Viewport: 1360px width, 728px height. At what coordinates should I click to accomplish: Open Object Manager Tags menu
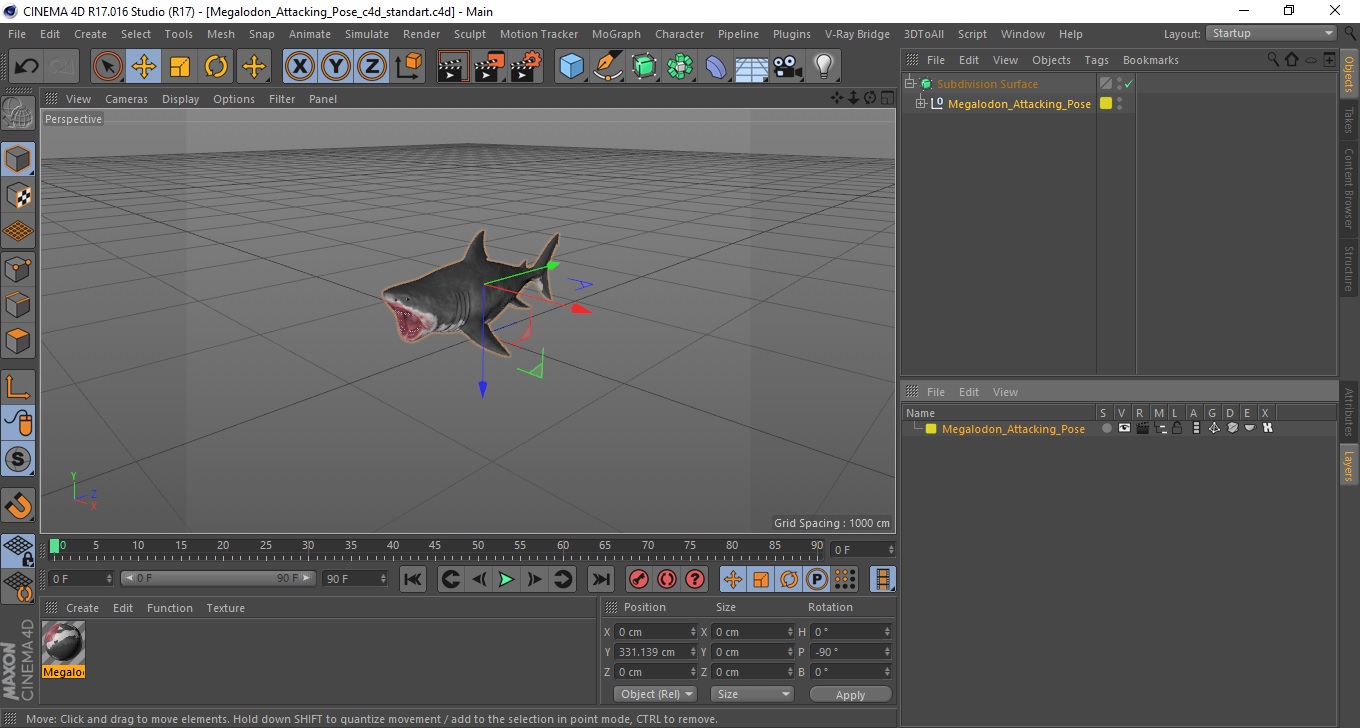tap(1096, 60)
